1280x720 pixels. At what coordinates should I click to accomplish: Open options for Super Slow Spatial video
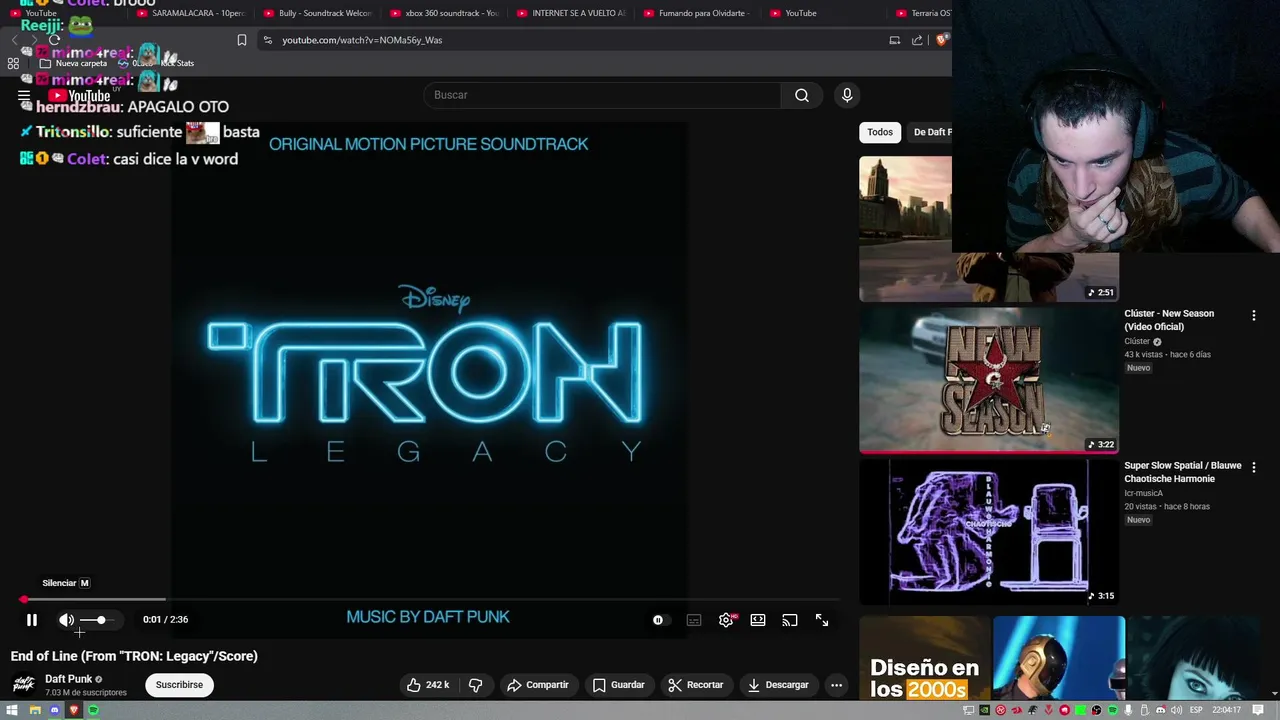click(1253, 467)
